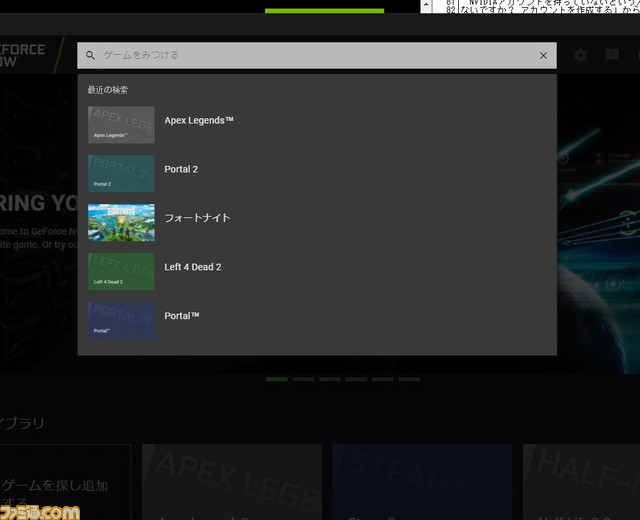
Task: Go to last banner carousel indicator
Action: (409, 379)
